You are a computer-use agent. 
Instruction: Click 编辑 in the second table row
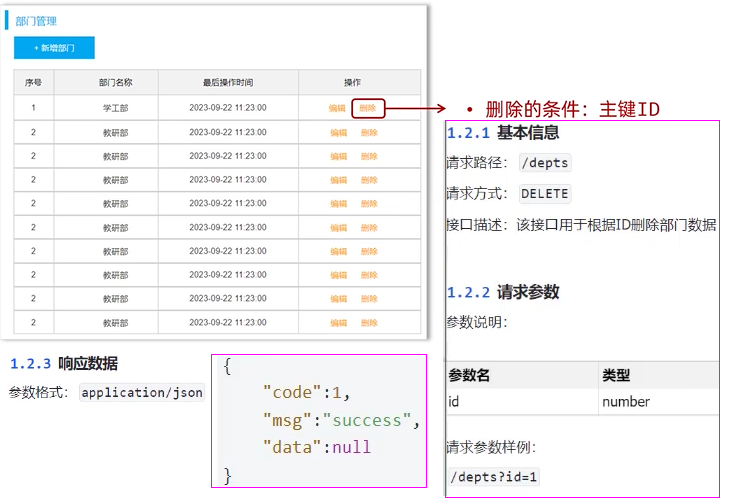(337, 132)
